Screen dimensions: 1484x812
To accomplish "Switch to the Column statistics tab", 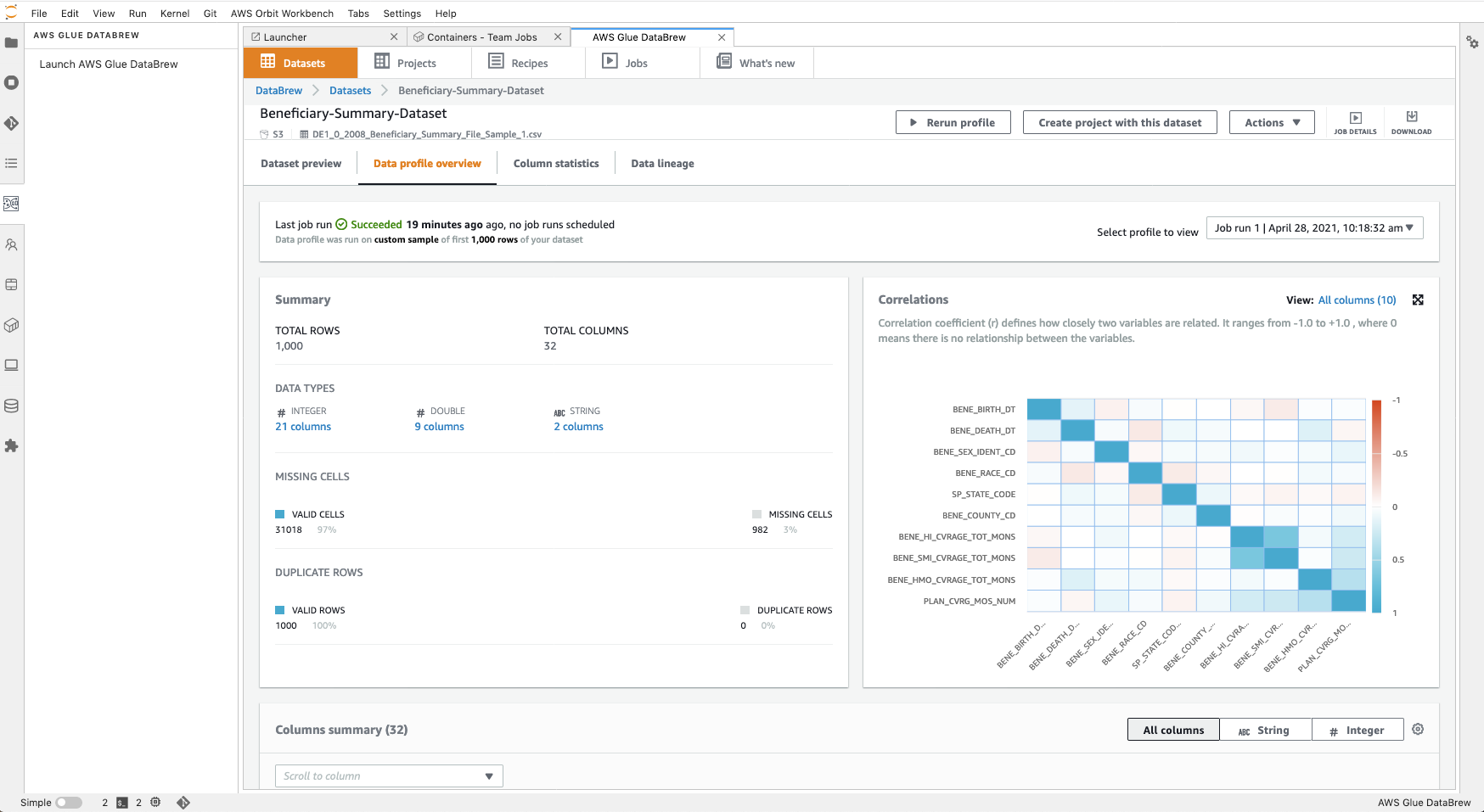I will (556, 164).
